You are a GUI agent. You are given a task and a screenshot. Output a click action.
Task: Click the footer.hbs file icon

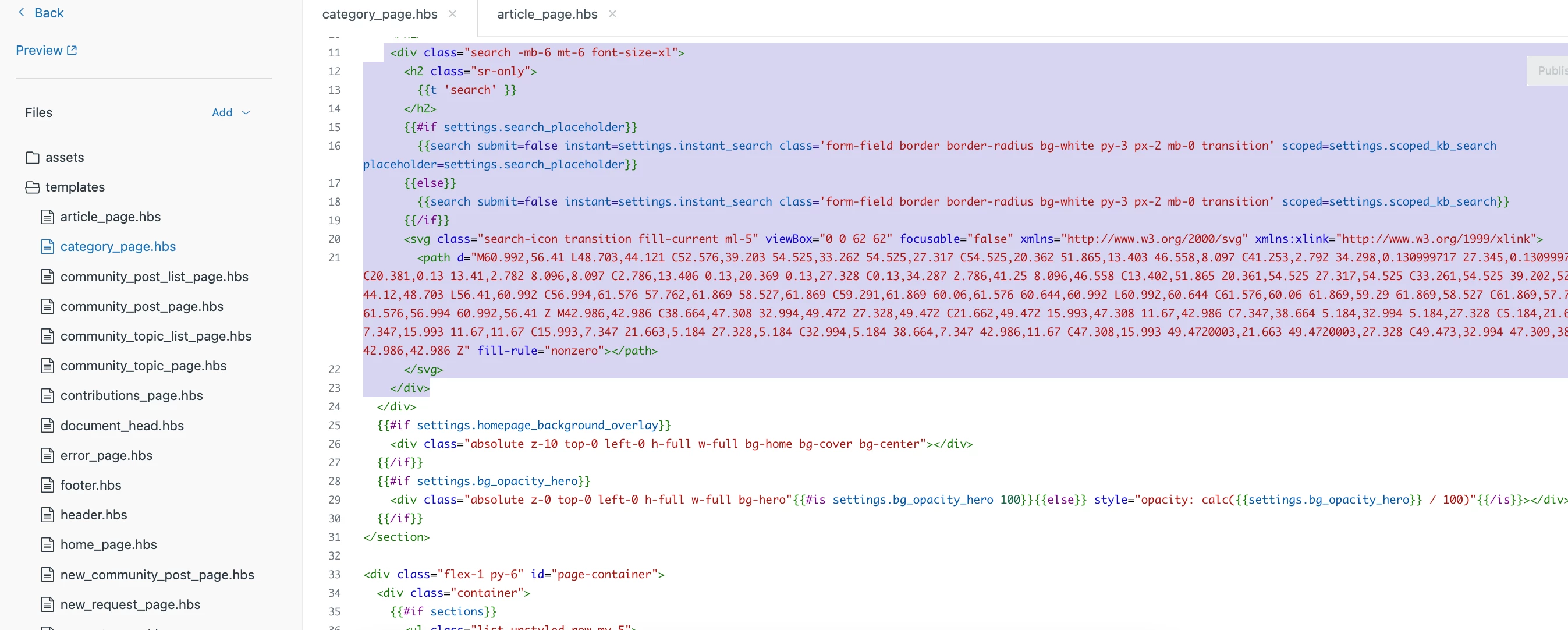[48, 485]
